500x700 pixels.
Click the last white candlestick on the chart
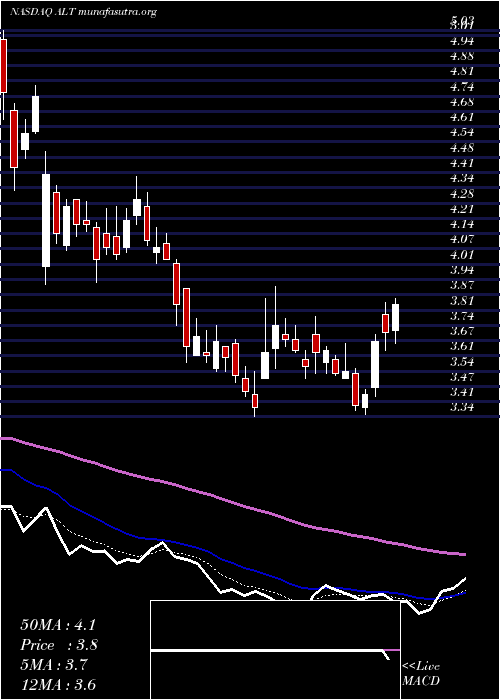395,317
